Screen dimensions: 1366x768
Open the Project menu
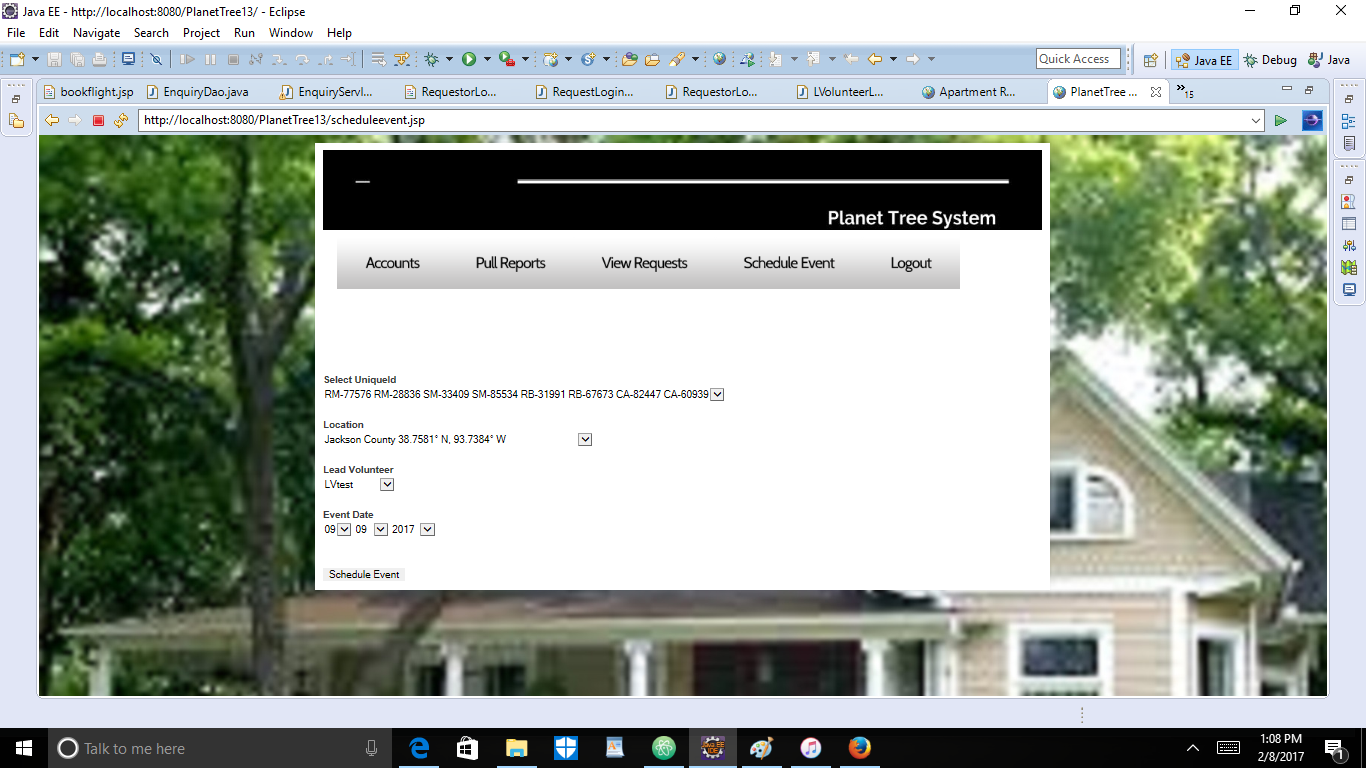pos(201,33)
